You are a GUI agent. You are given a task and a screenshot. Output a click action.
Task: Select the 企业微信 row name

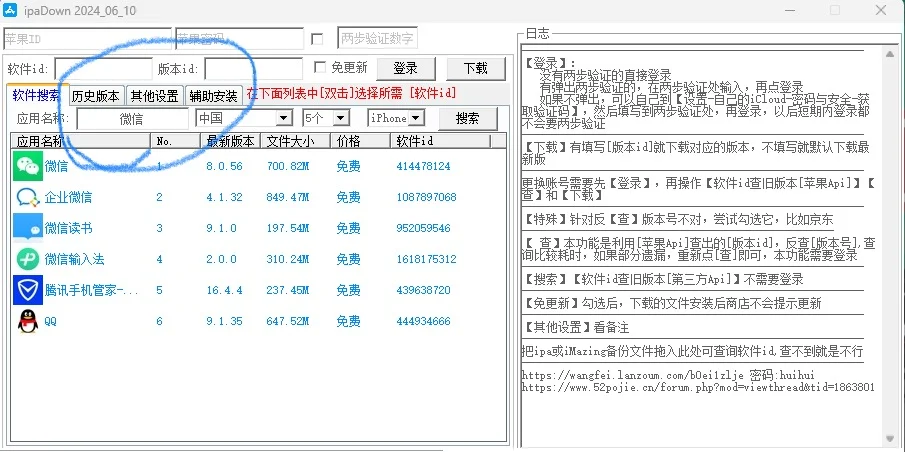tap(68, 197)
